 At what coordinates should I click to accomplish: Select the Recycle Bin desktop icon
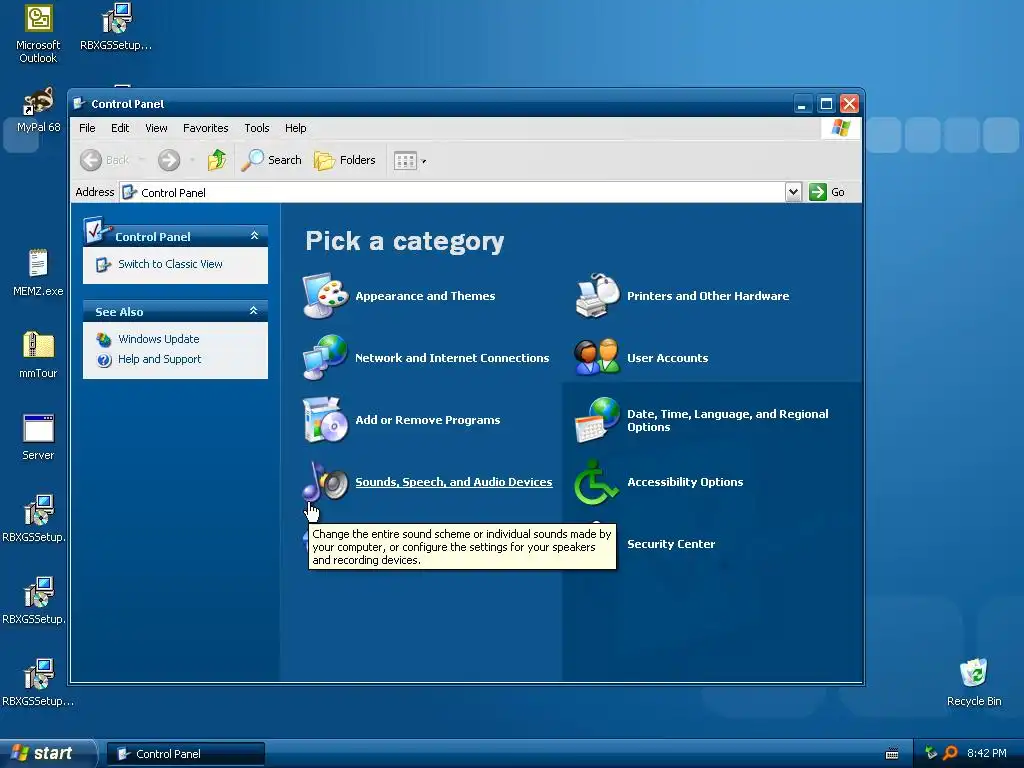(974, 682)
